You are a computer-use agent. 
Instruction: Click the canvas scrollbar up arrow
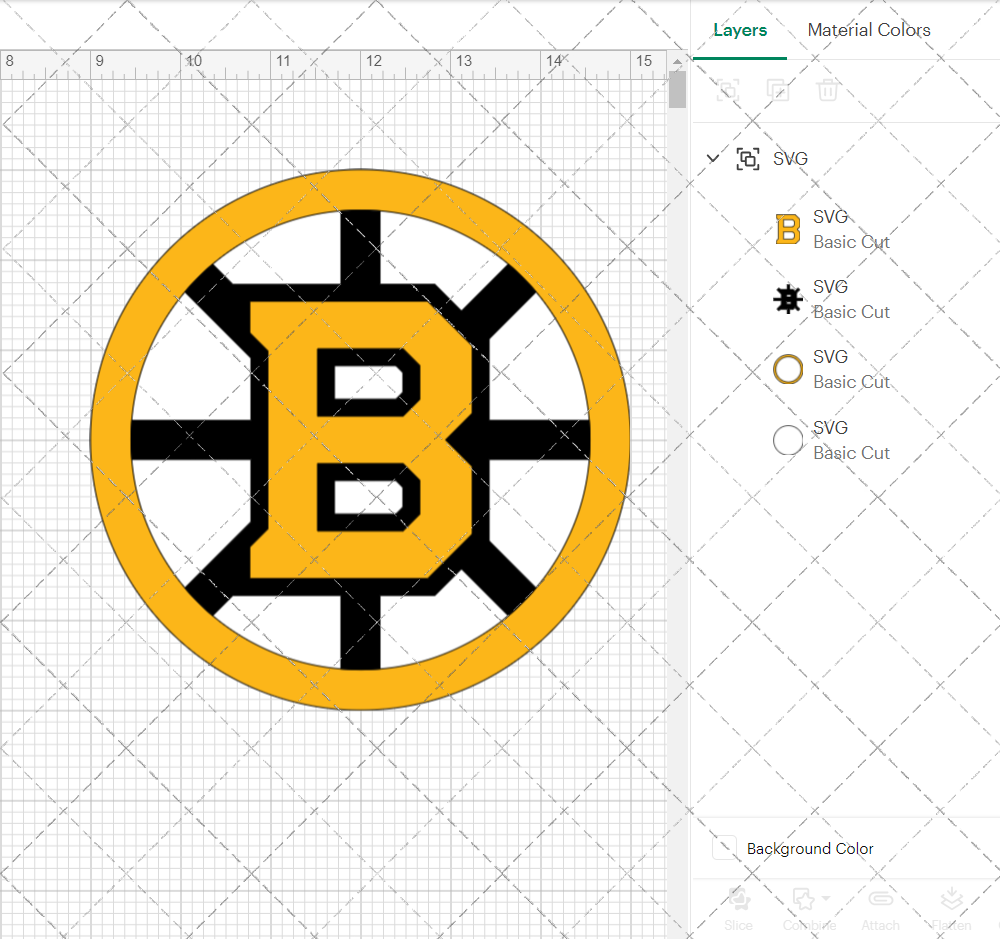coord(677,61)
